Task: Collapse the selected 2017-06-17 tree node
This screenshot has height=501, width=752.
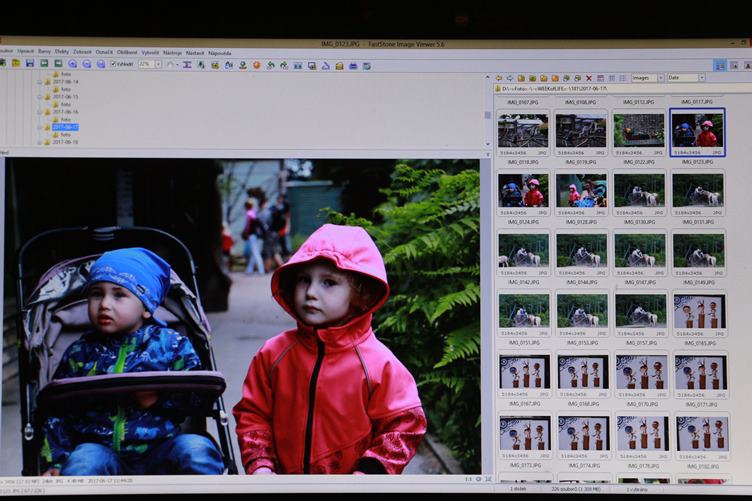Action: [40, 128]
